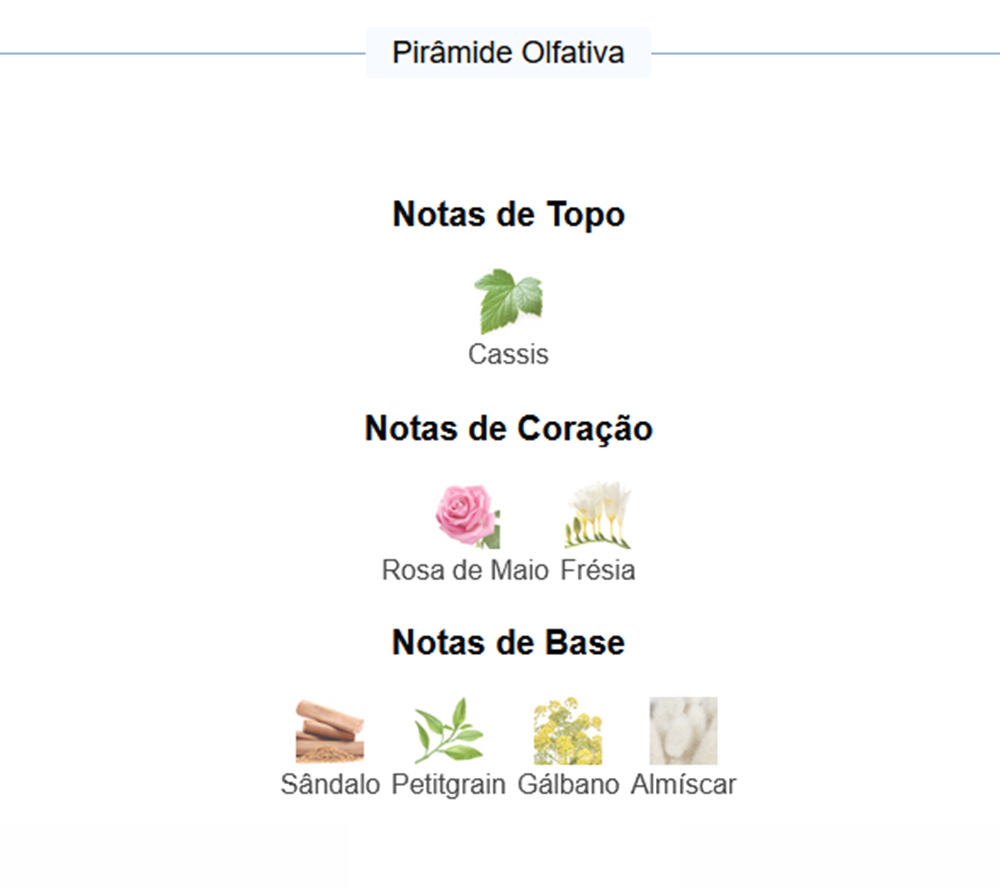Click the Sândalo wood sticks icon
This screenshot has height=889, width=1000.
pyautogui.click(x=330, y=731)
